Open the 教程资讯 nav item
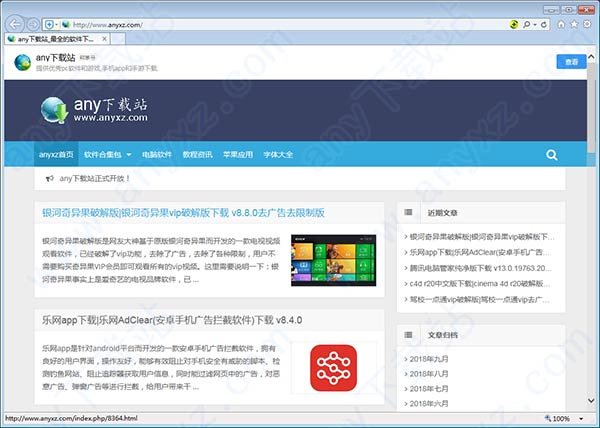The width and height of the screenshot is (600, 428). point(197,155)
